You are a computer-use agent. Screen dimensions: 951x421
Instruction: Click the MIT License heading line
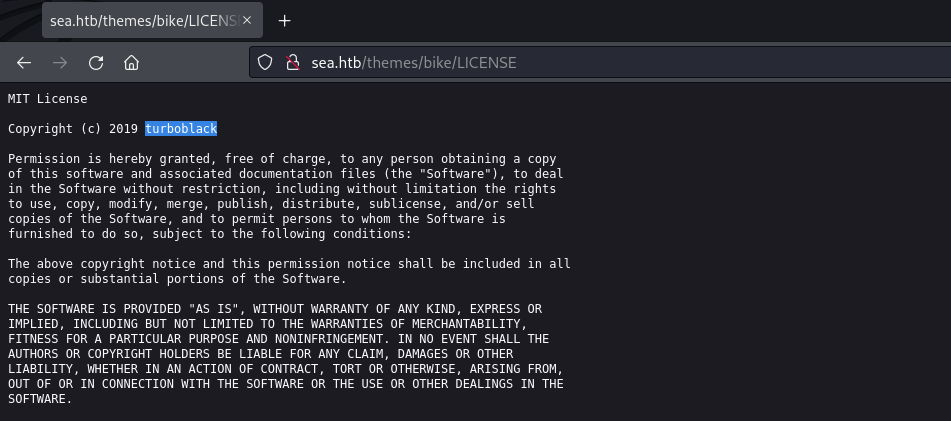(x=47, y=99)
